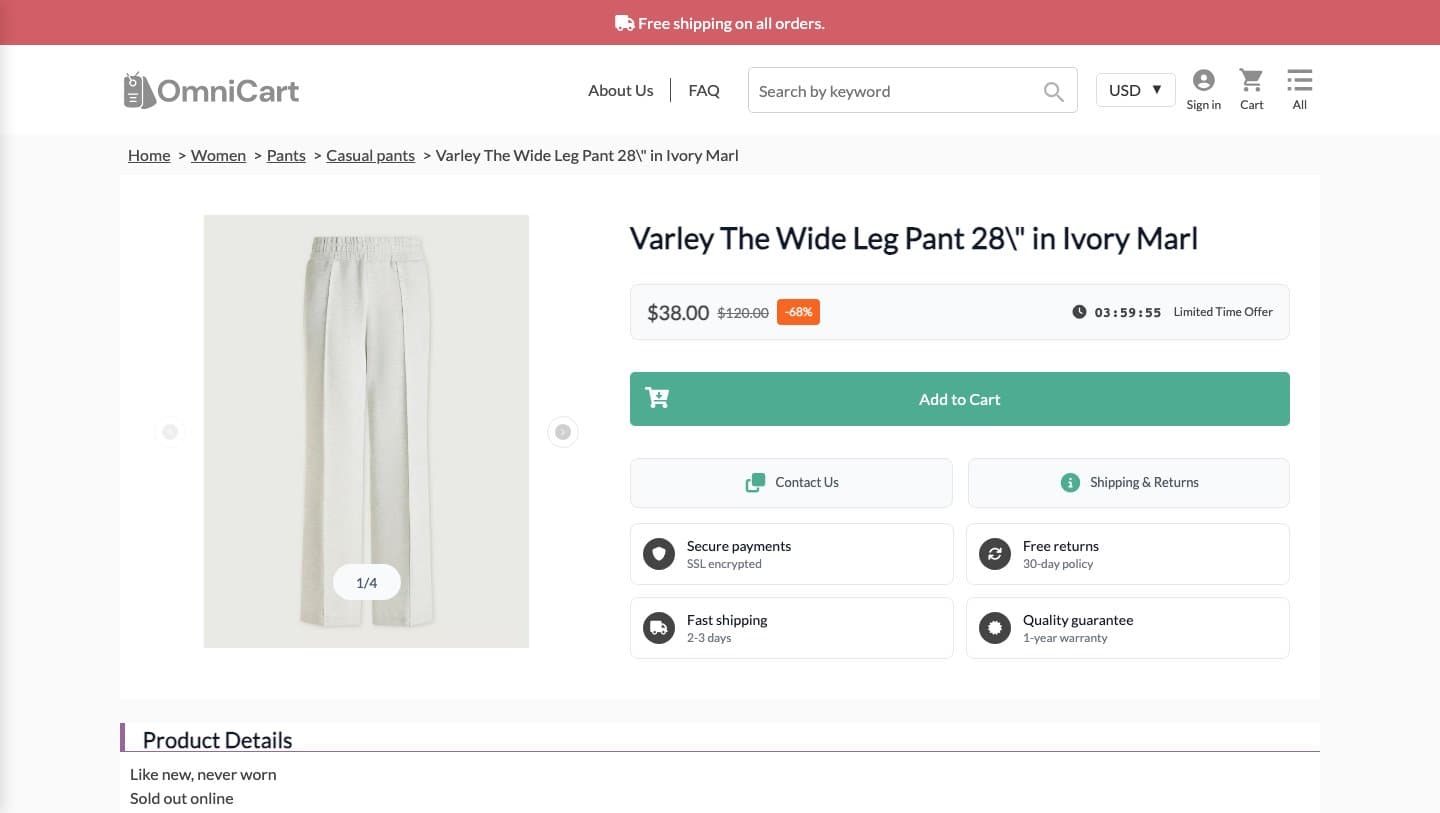
Task: Click the 'Sold out online' text
Action: 181,798
